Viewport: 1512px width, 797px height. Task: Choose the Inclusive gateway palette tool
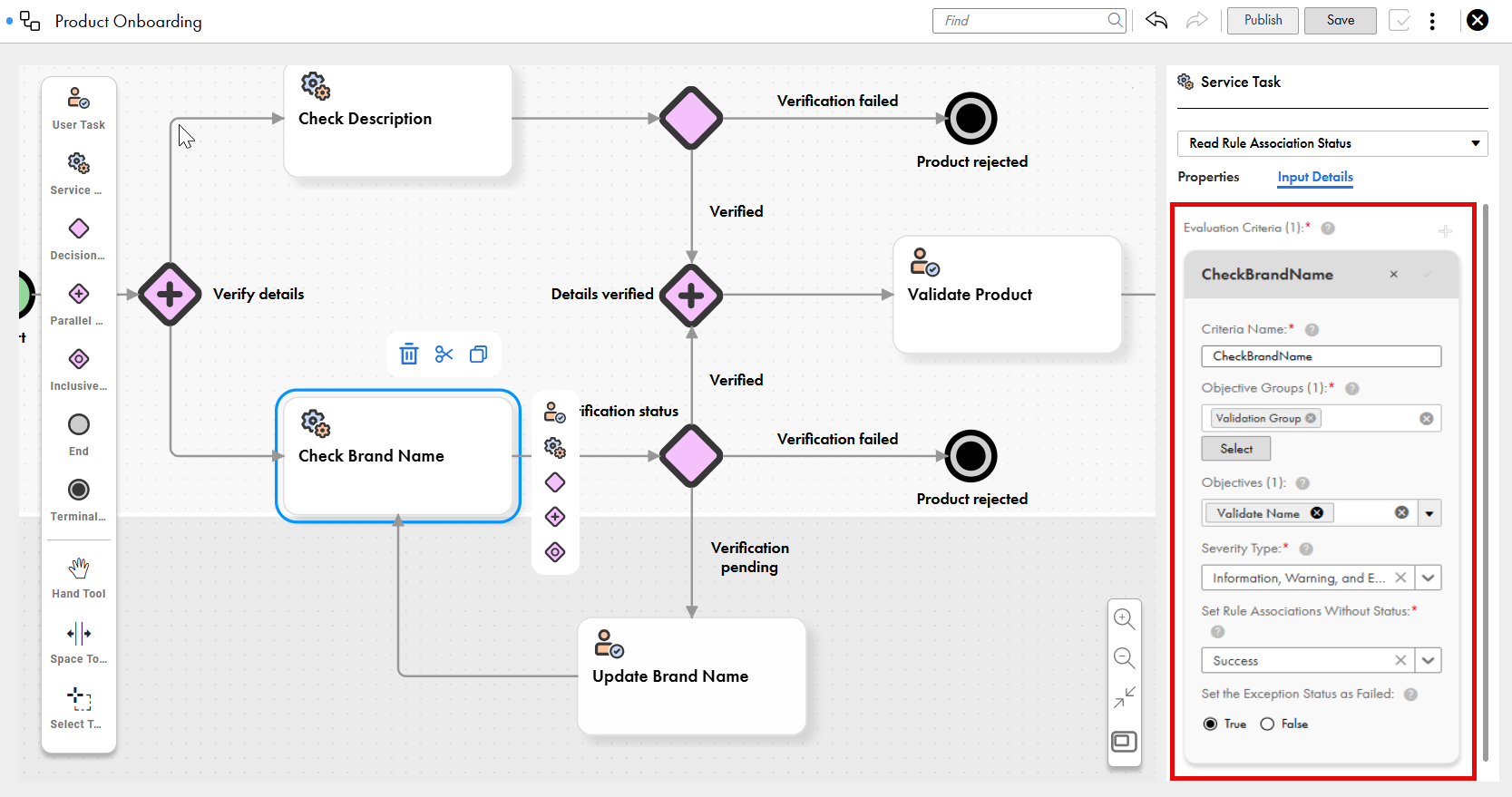[79, 369]
